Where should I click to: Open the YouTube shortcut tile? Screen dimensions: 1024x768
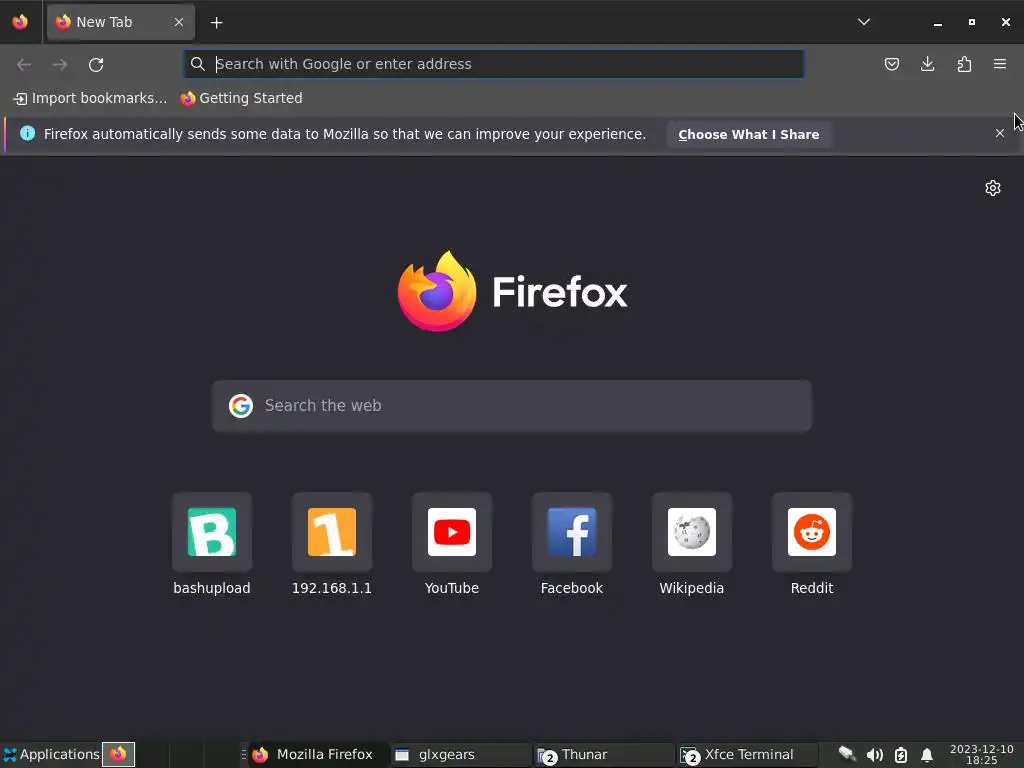(x=452, y=545)
